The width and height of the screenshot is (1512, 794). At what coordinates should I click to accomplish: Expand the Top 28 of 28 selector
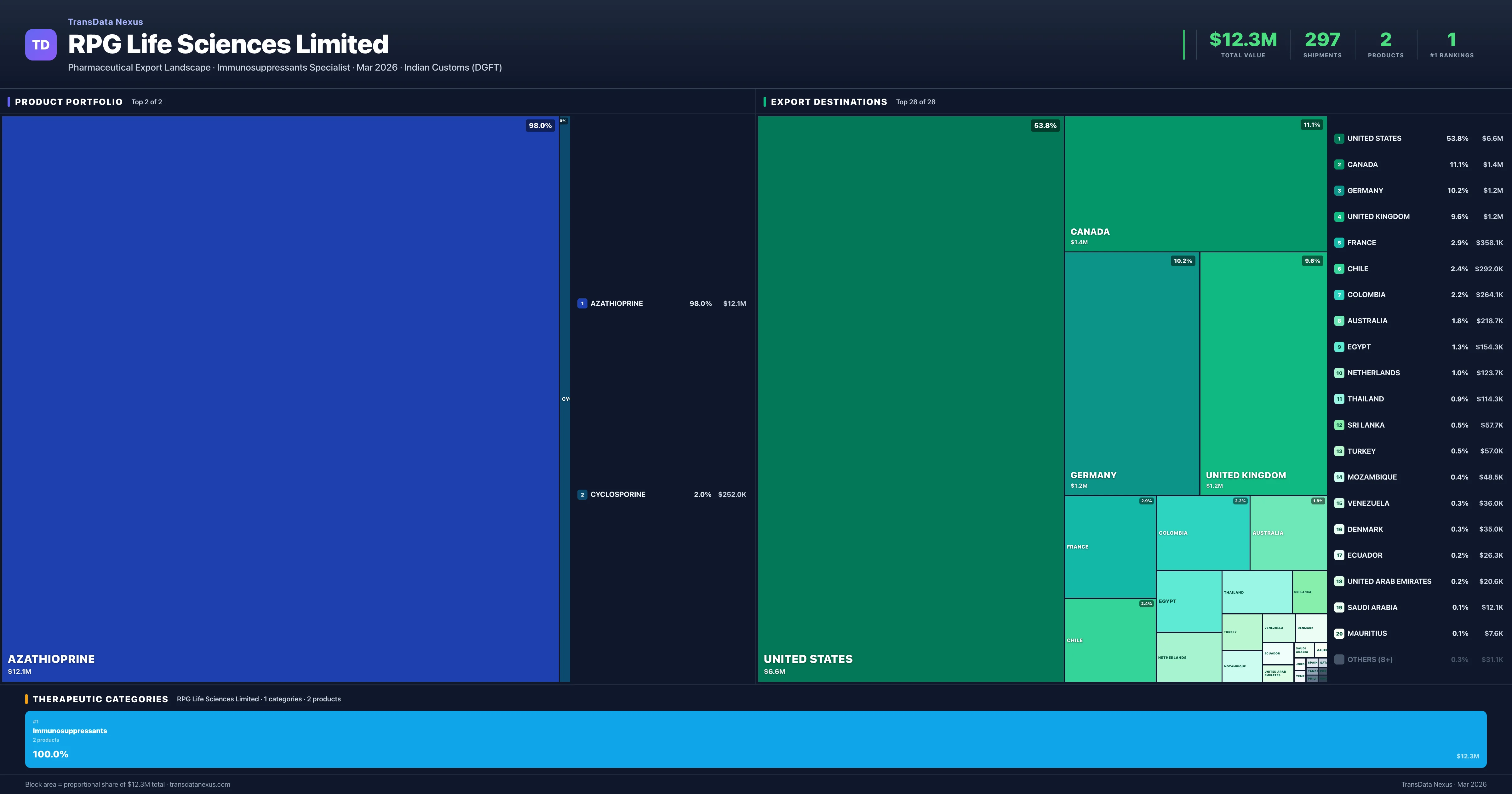[916, 101]
